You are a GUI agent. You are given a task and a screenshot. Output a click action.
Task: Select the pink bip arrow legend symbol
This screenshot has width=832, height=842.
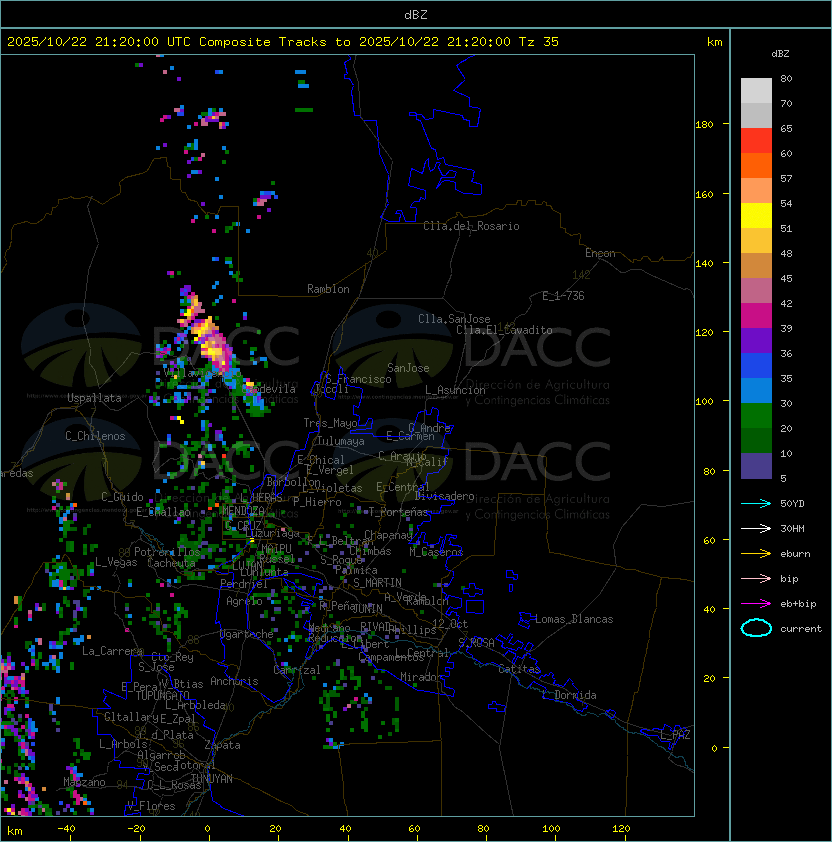756,578
